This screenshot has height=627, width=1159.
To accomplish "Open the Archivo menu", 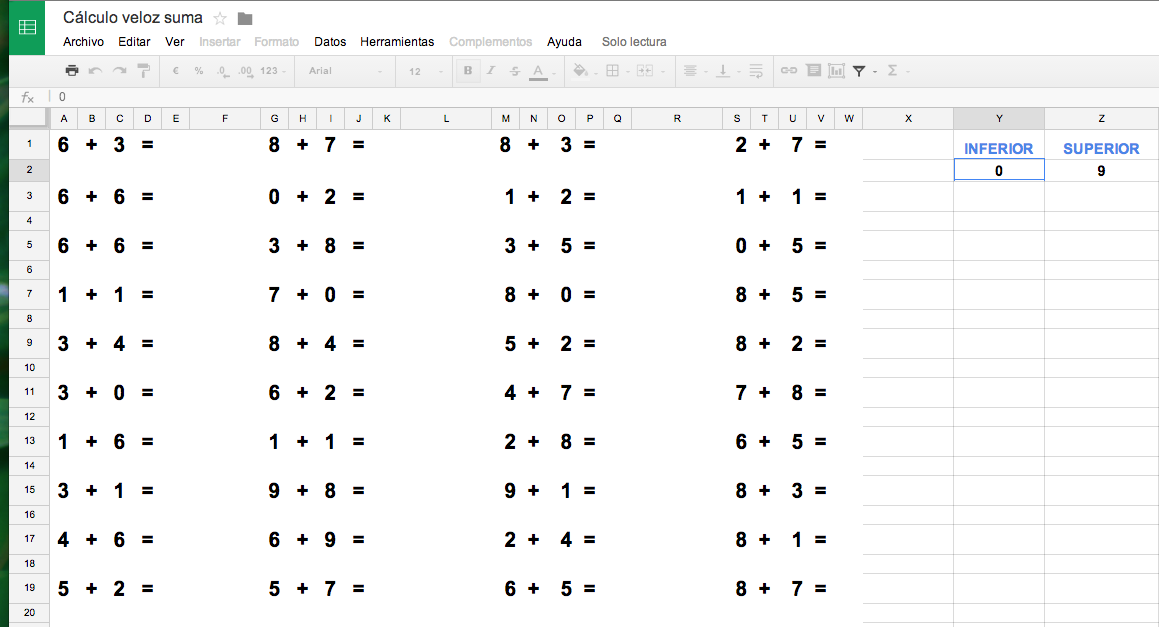I will tap(83, 42).
